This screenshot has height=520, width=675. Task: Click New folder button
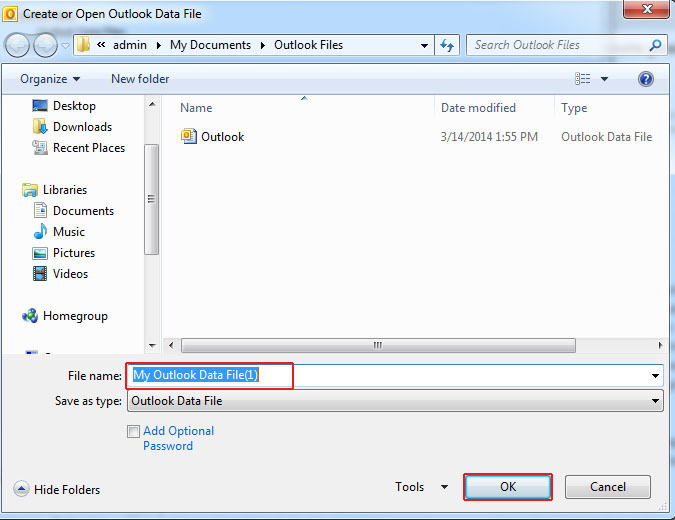click(140, 79)
